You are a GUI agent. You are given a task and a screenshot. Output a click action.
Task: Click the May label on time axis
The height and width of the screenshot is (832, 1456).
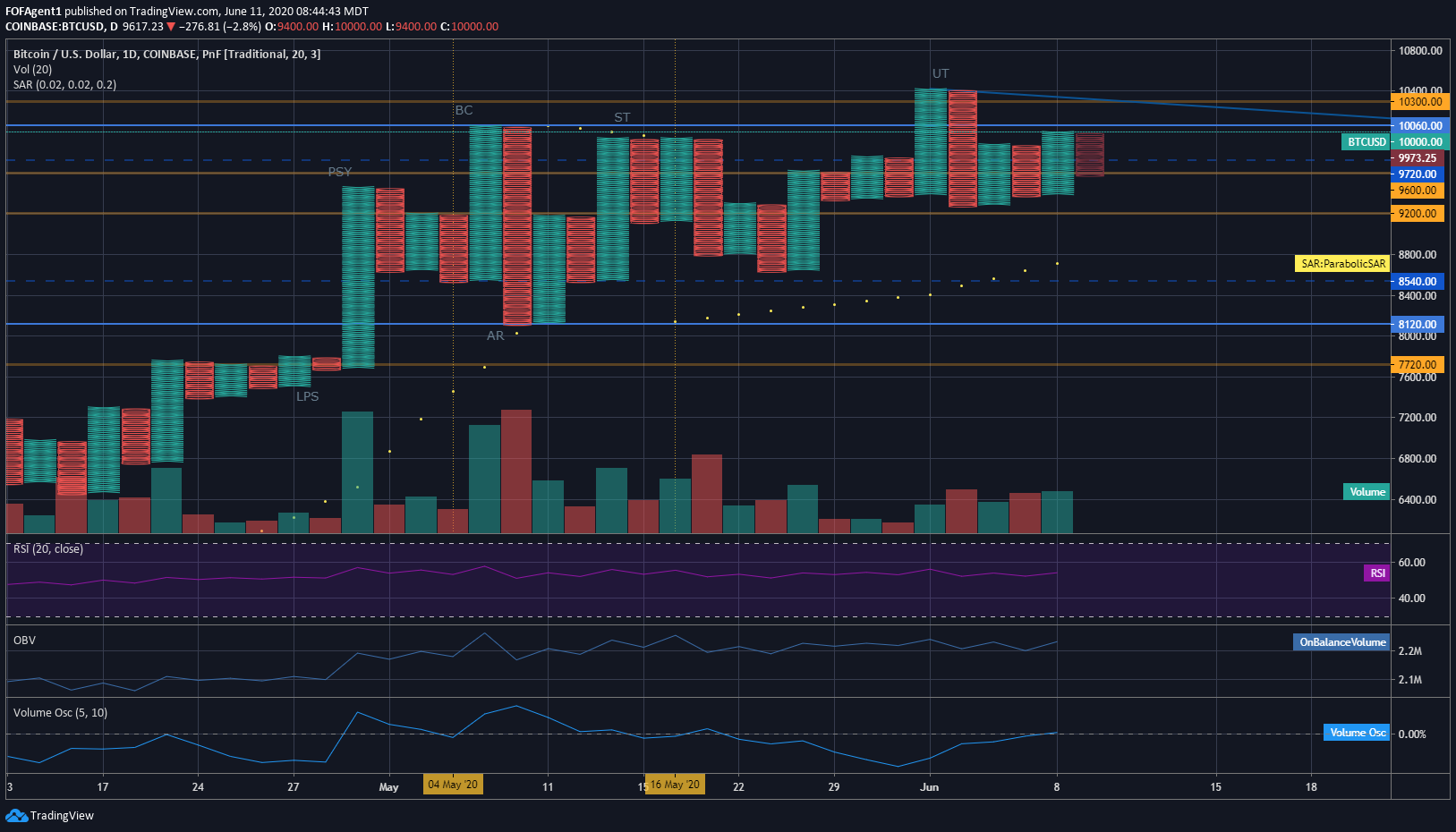point(388,787)
